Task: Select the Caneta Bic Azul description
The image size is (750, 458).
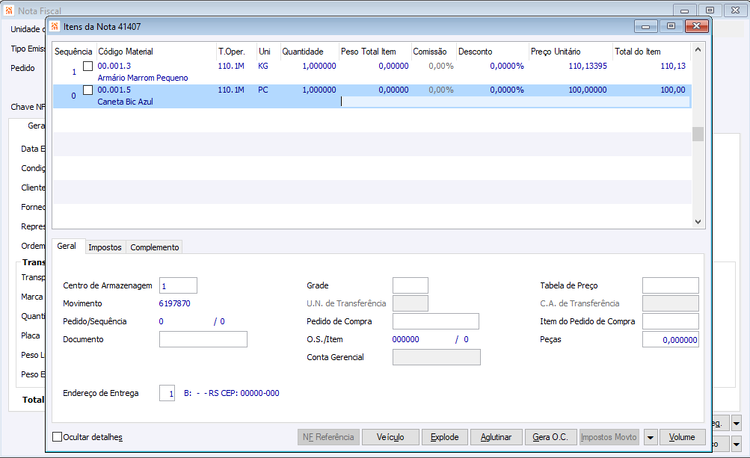Action: [x=125, y=102]
